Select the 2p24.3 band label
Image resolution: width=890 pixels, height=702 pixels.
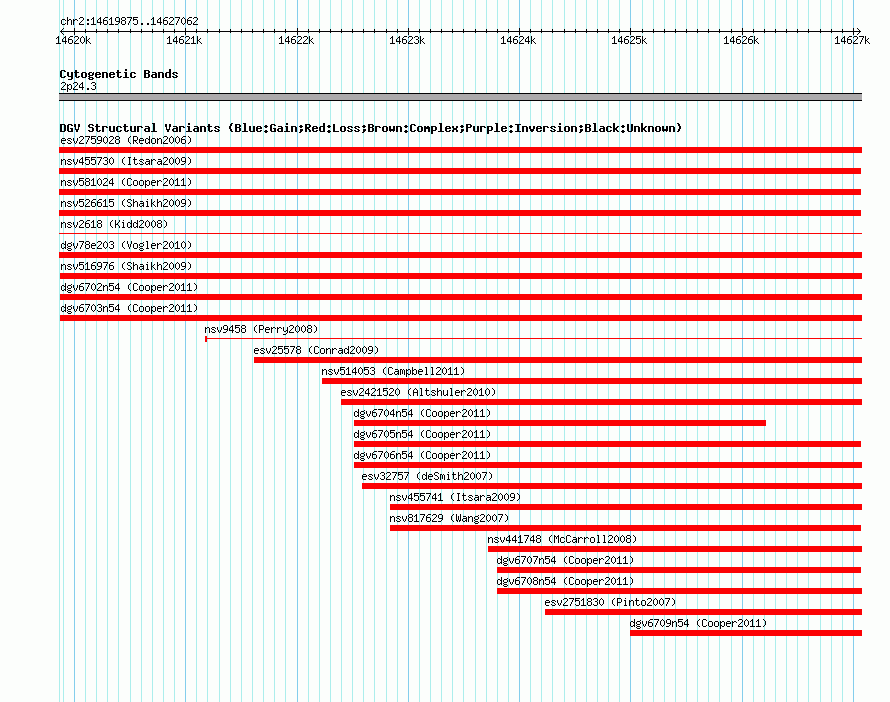pyautogui.click(x=78, y=86)
